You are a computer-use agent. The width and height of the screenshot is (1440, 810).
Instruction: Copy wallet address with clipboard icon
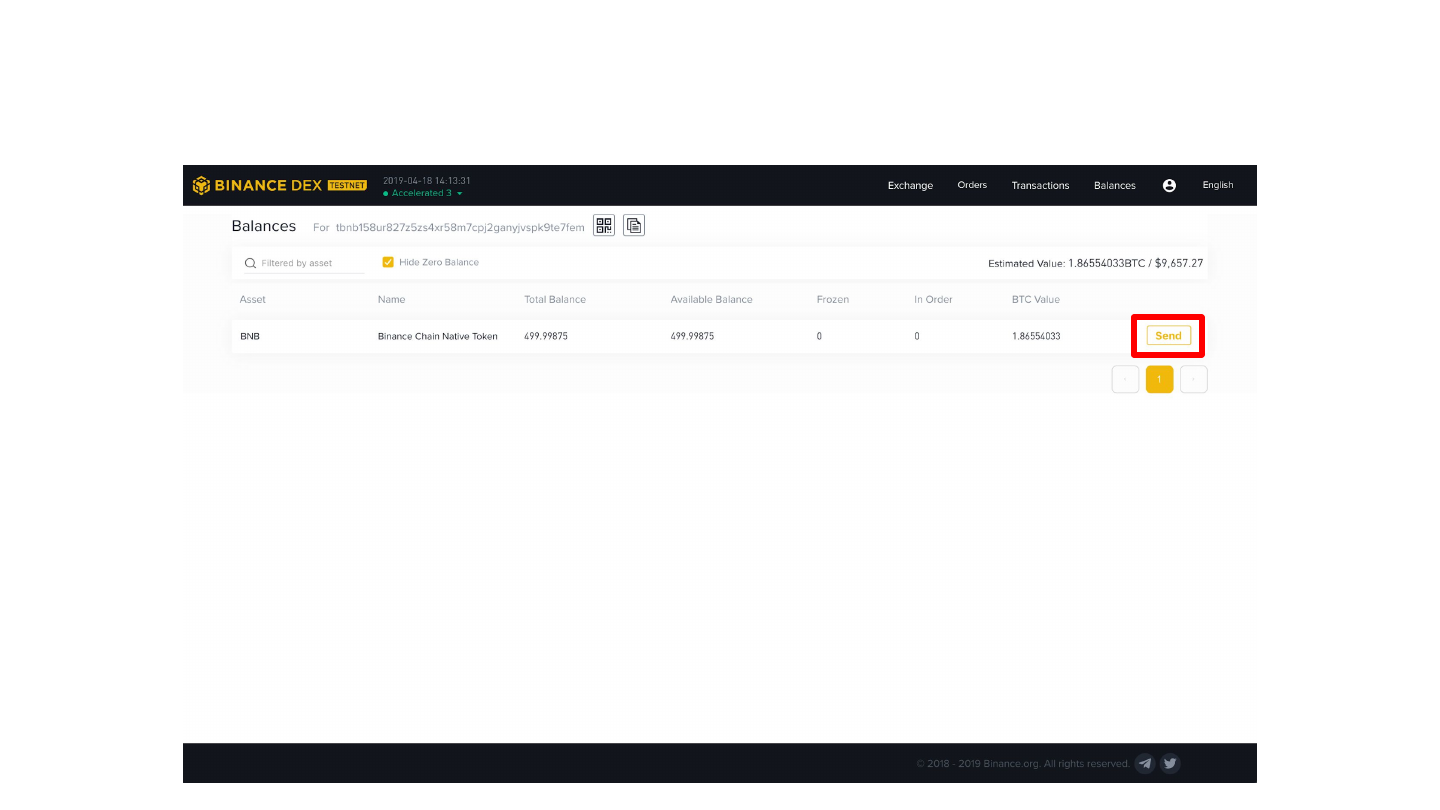(634, 225)
